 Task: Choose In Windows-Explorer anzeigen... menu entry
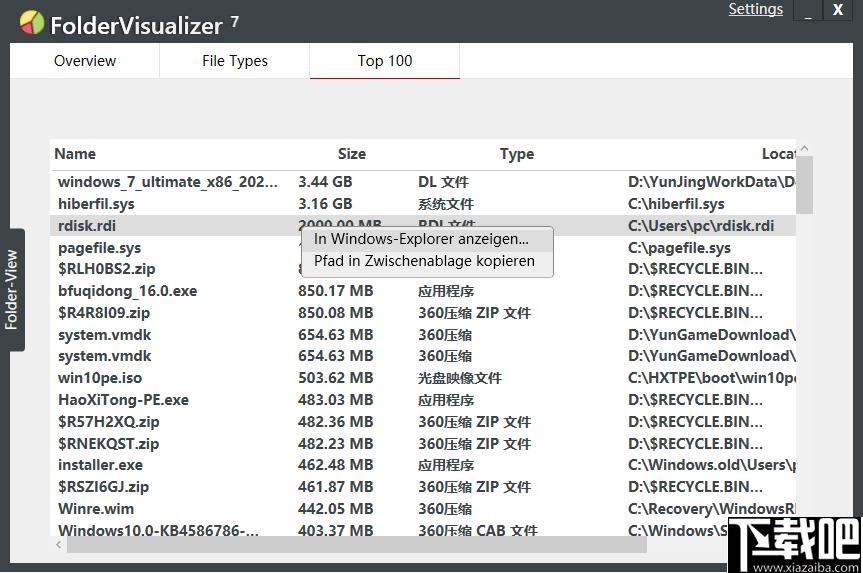(x=427, y=239)
